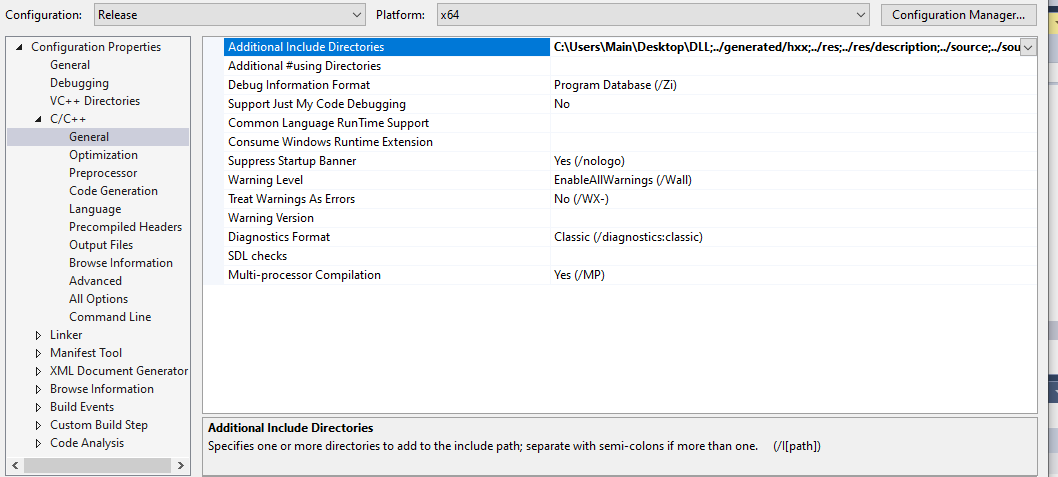The image size is (1058, 477).
Task: Open the Platform dropdown showing x64
Action: 652,14
